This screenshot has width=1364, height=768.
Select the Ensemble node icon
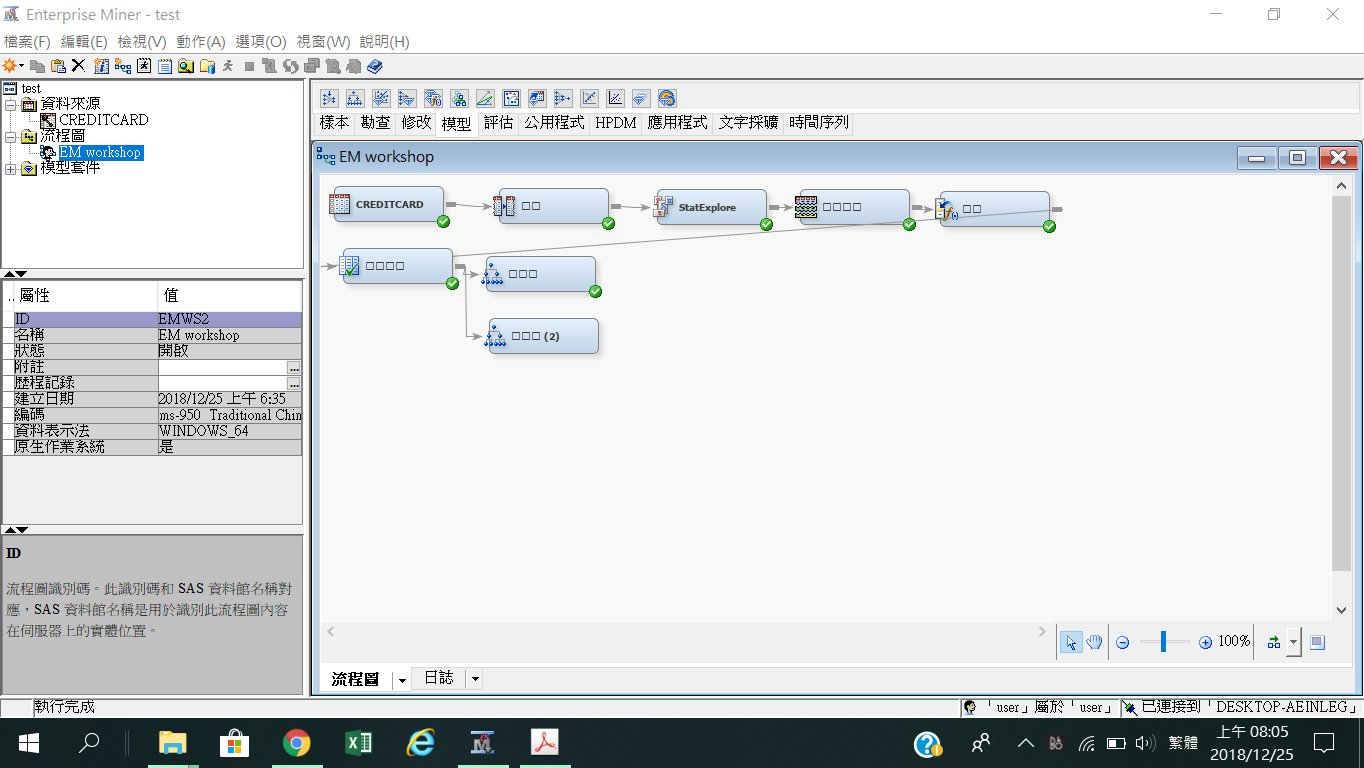[432, 98]
